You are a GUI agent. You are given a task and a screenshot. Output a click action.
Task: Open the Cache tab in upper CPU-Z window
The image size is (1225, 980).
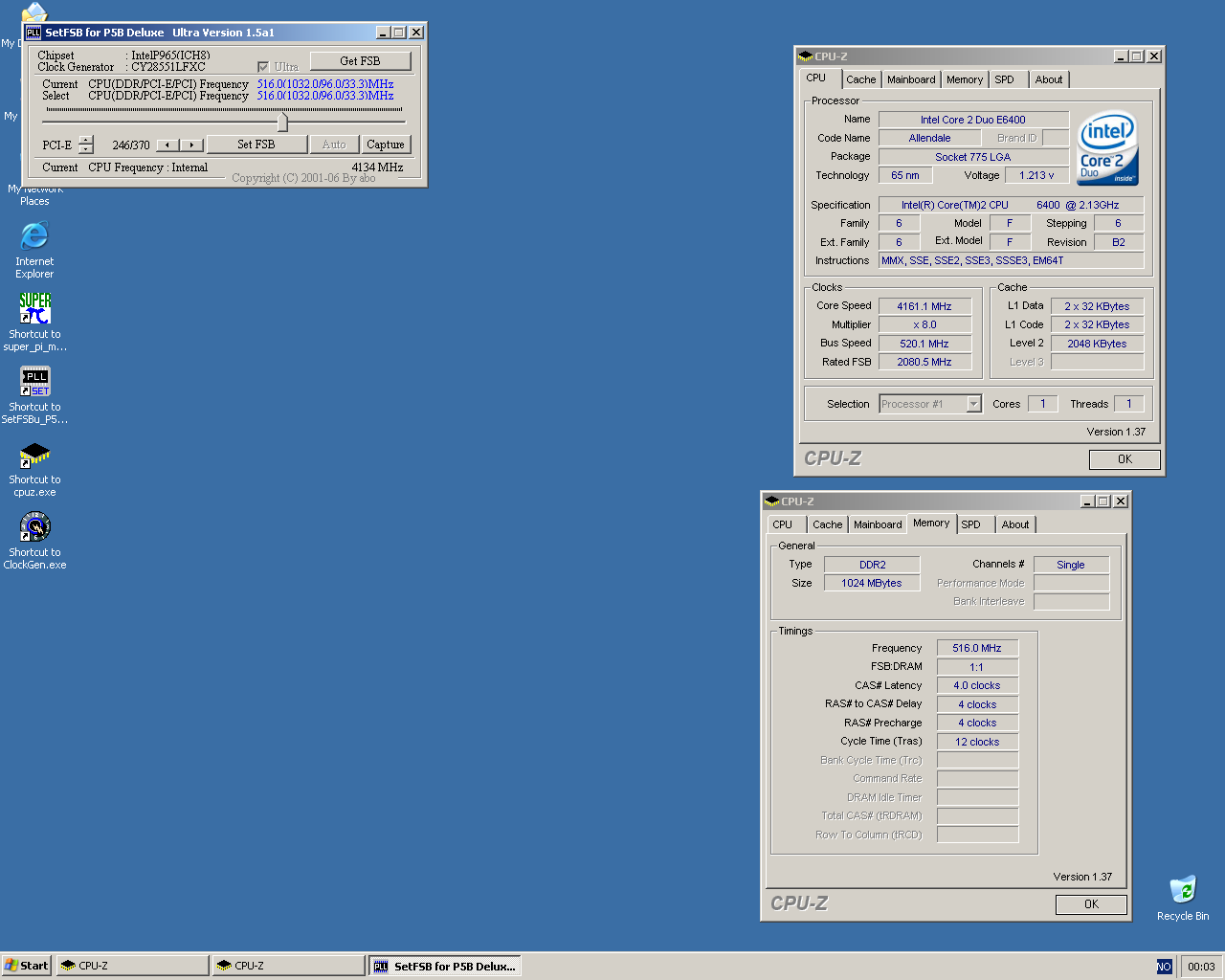point(860,79)
